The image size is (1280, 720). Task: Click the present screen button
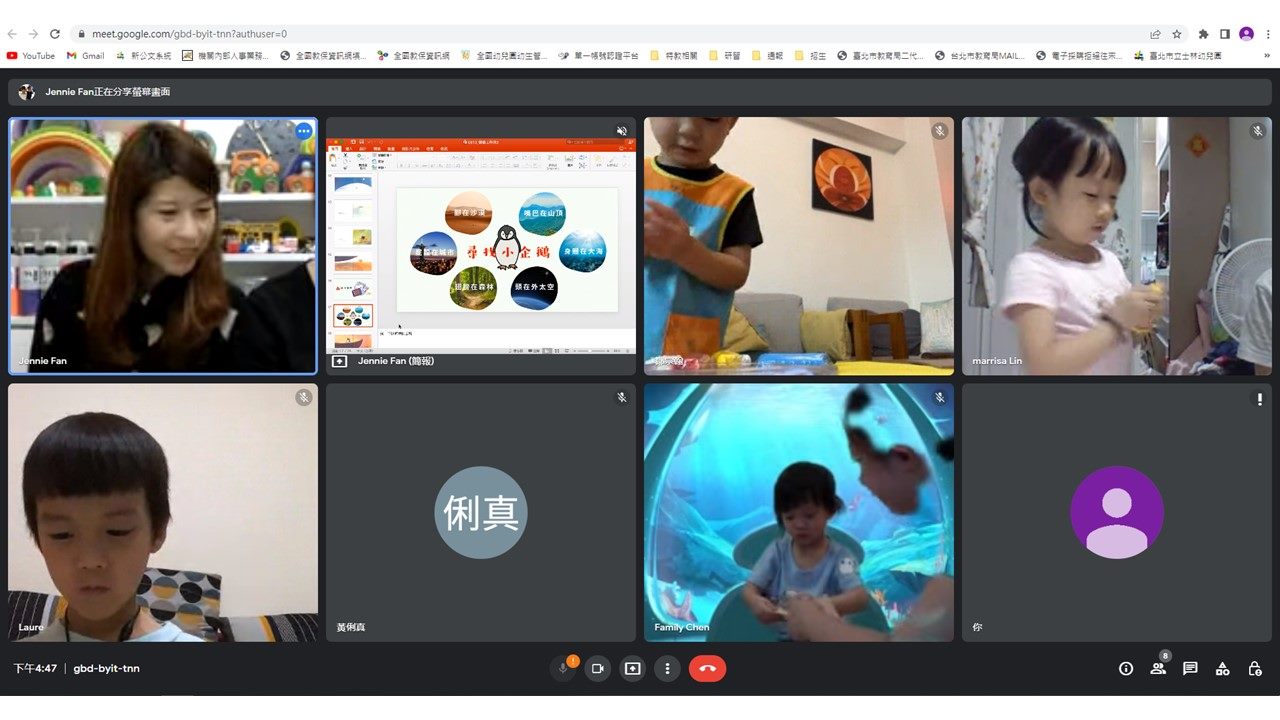tap(632, 669)
